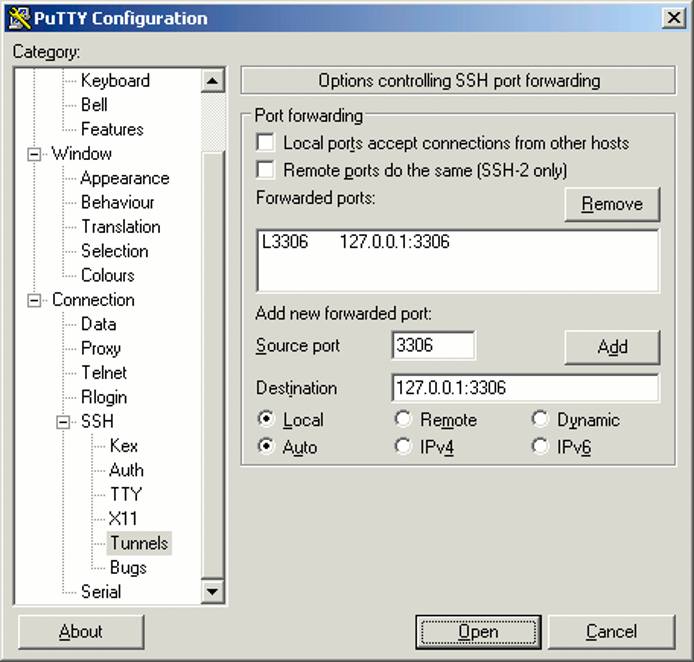Open the Bugs settings
Screen dimensions: 694x662
128,567
